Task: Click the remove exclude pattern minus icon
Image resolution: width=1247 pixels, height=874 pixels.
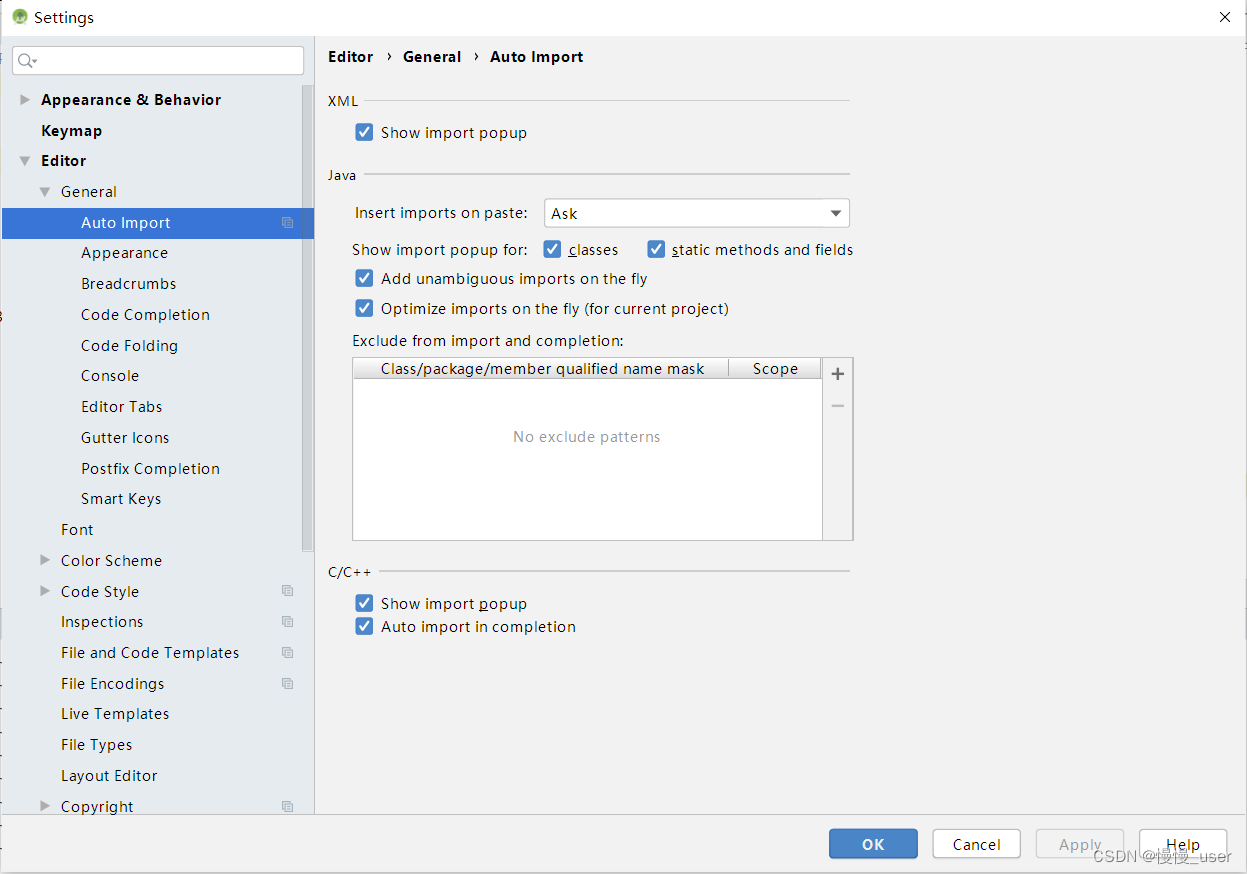Action: 838,405
